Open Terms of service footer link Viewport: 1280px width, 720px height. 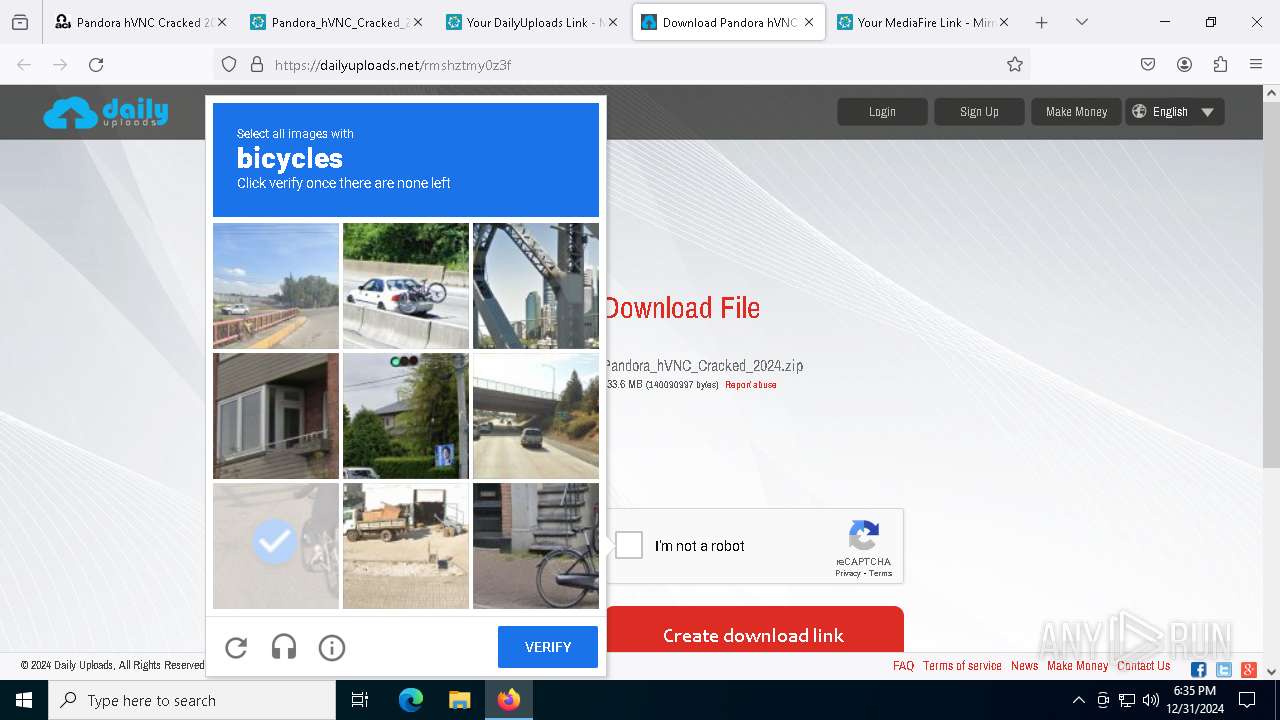pyautogui.click(x=962, y=666)
